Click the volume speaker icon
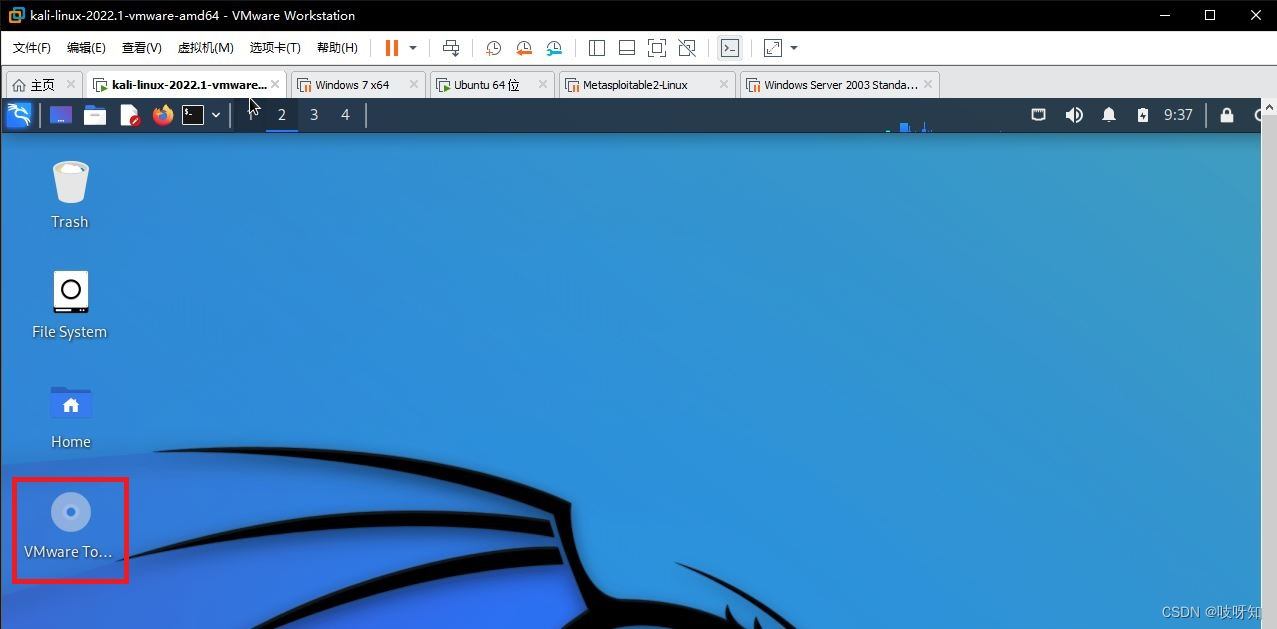Image resolution: width=1277 pixels, height=629 pixels. 1074,115
